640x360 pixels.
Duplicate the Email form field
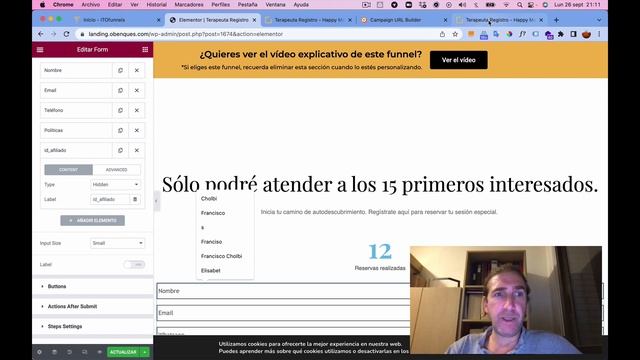(120, 90)
